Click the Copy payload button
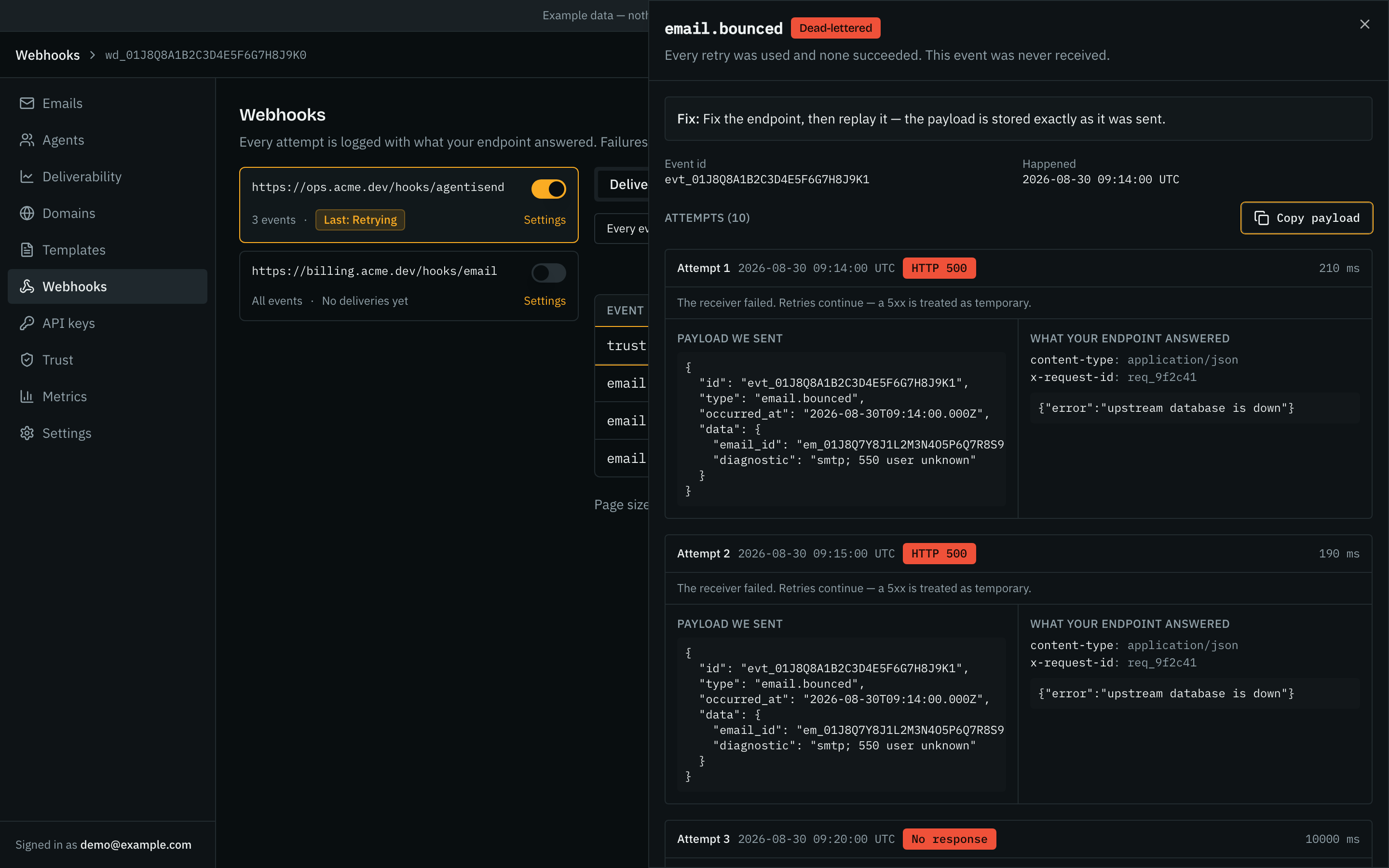The height and width of the screenshot is (868, 1389). pyautogui.click(x=1307, y=218)
